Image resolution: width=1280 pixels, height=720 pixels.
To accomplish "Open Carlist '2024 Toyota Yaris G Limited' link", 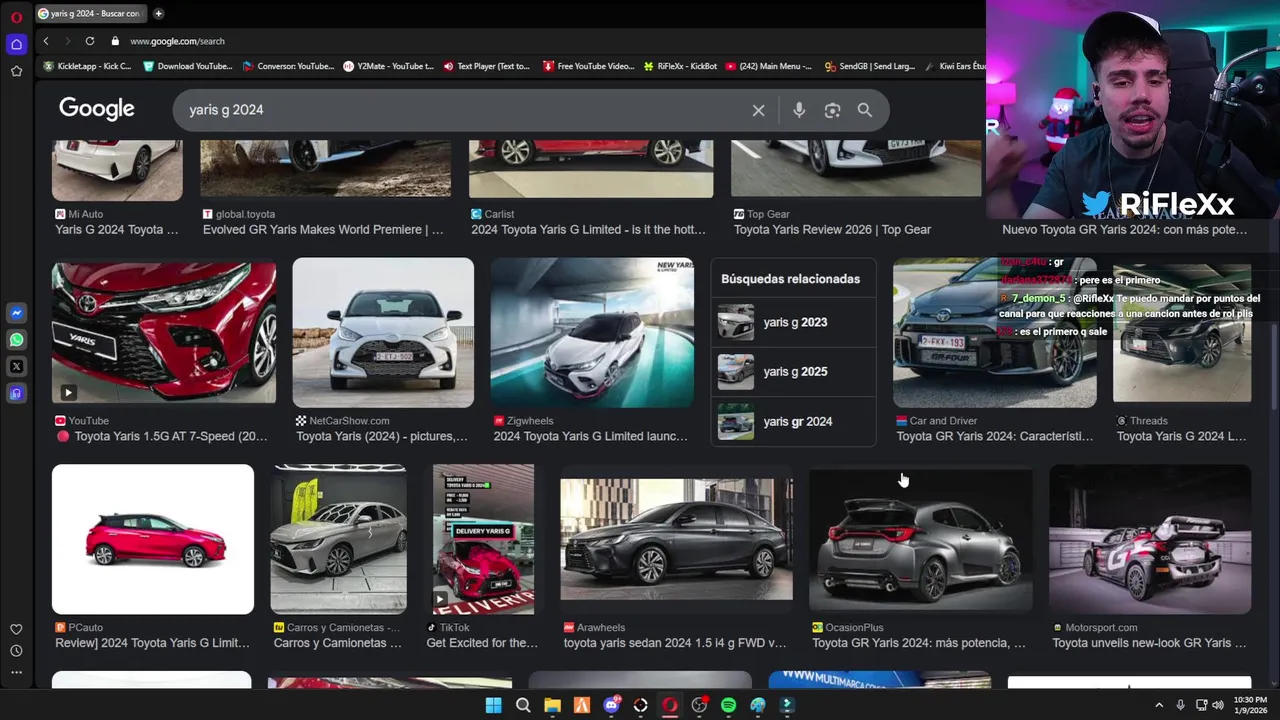I will 588,229.
